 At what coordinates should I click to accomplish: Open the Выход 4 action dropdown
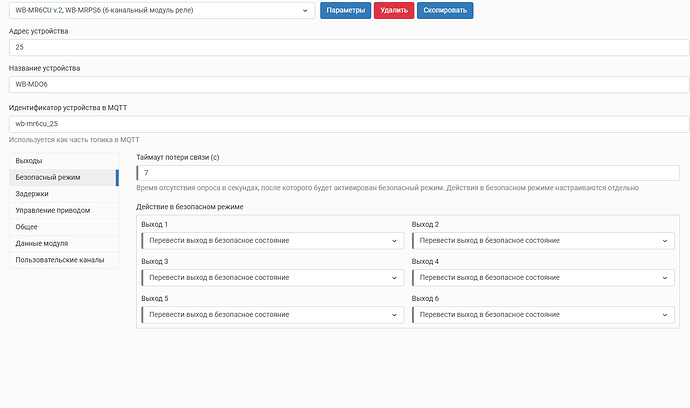[542, 278]
